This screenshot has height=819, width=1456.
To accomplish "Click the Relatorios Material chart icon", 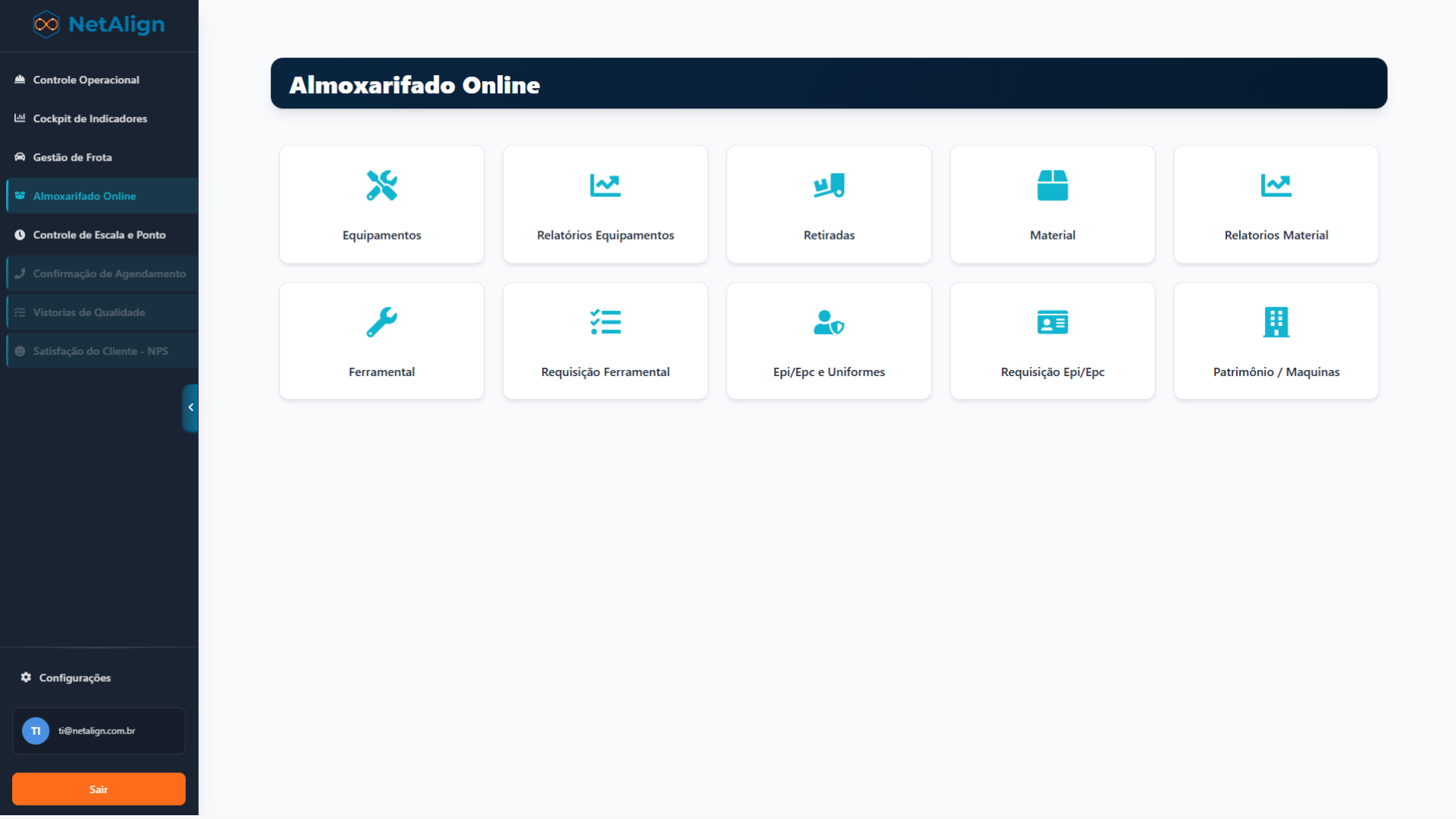I will pos(1276,185).
